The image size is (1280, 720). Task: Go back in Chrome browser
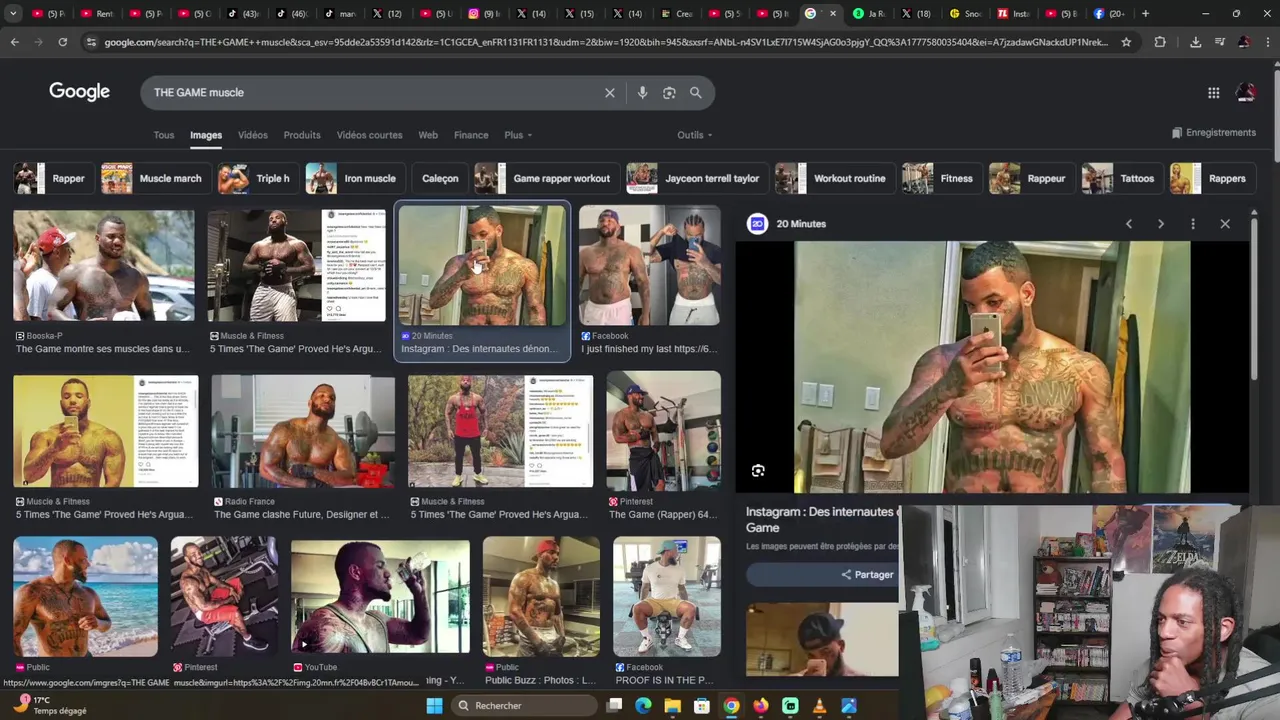tap(14, 42)
